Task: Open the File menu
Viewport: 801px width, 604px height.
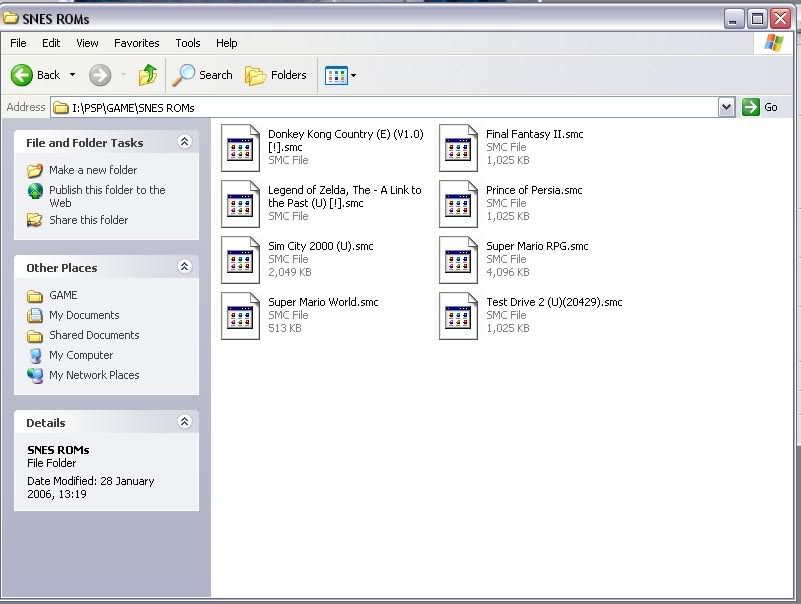Action: [x=18, y=43]
